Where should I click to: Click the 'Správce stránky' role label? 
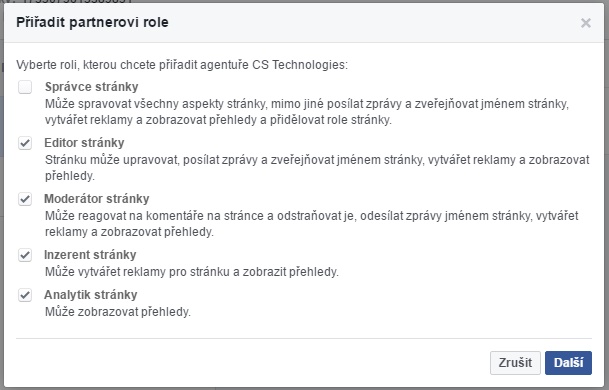(x=91, y=87)
